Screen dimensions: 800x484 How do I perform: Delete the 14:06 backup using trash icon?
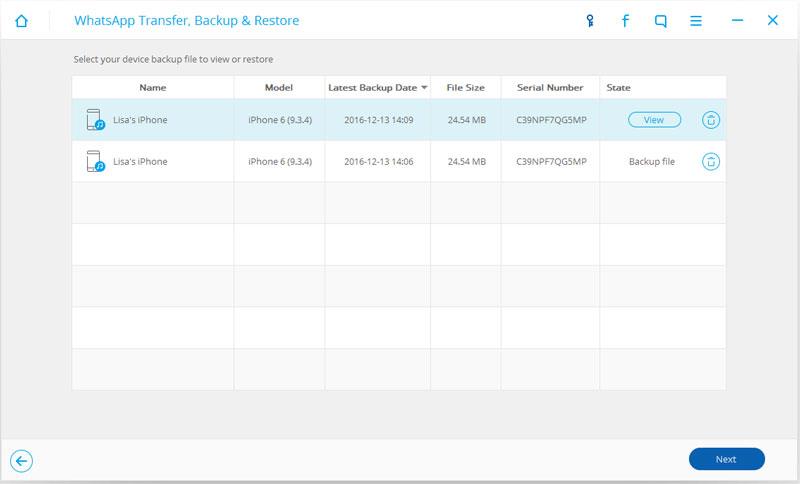pos(711,161)
